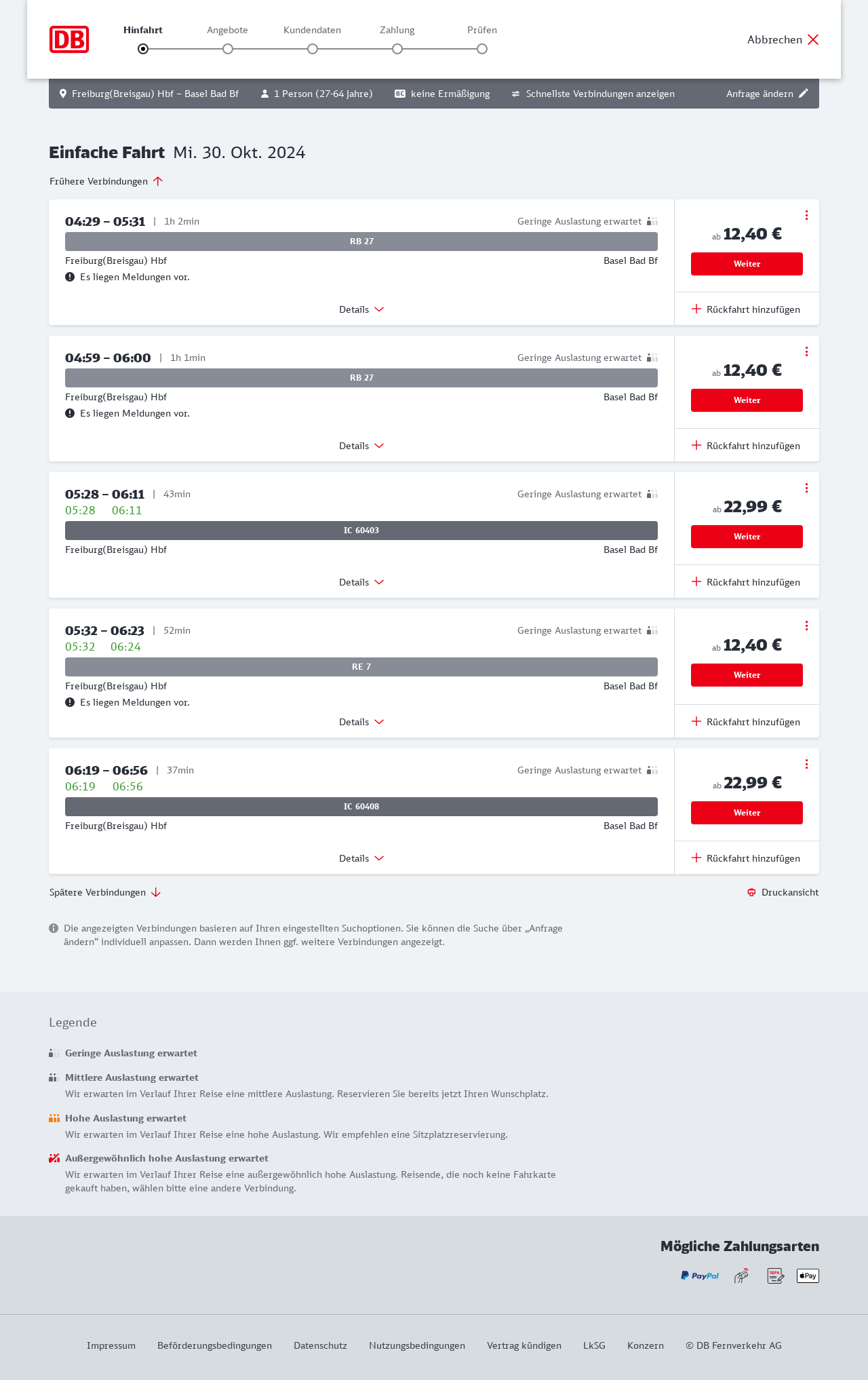Add return trip to the 05:28 connection
This screenshot has width=868, height=1380.
746,582
